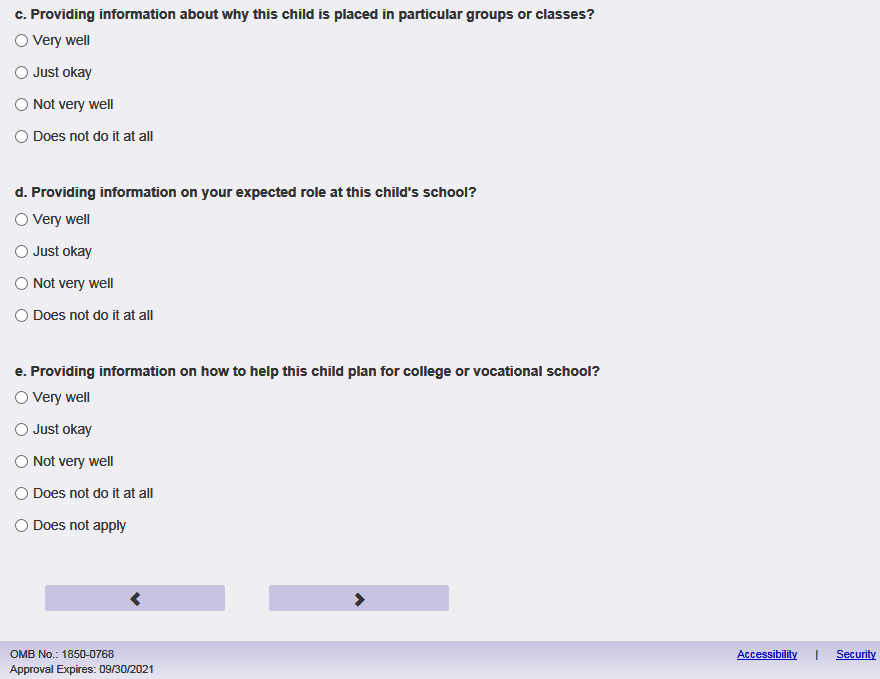
Task: Click the 'Very well' label under question d
Action: (x=61, y=220)
